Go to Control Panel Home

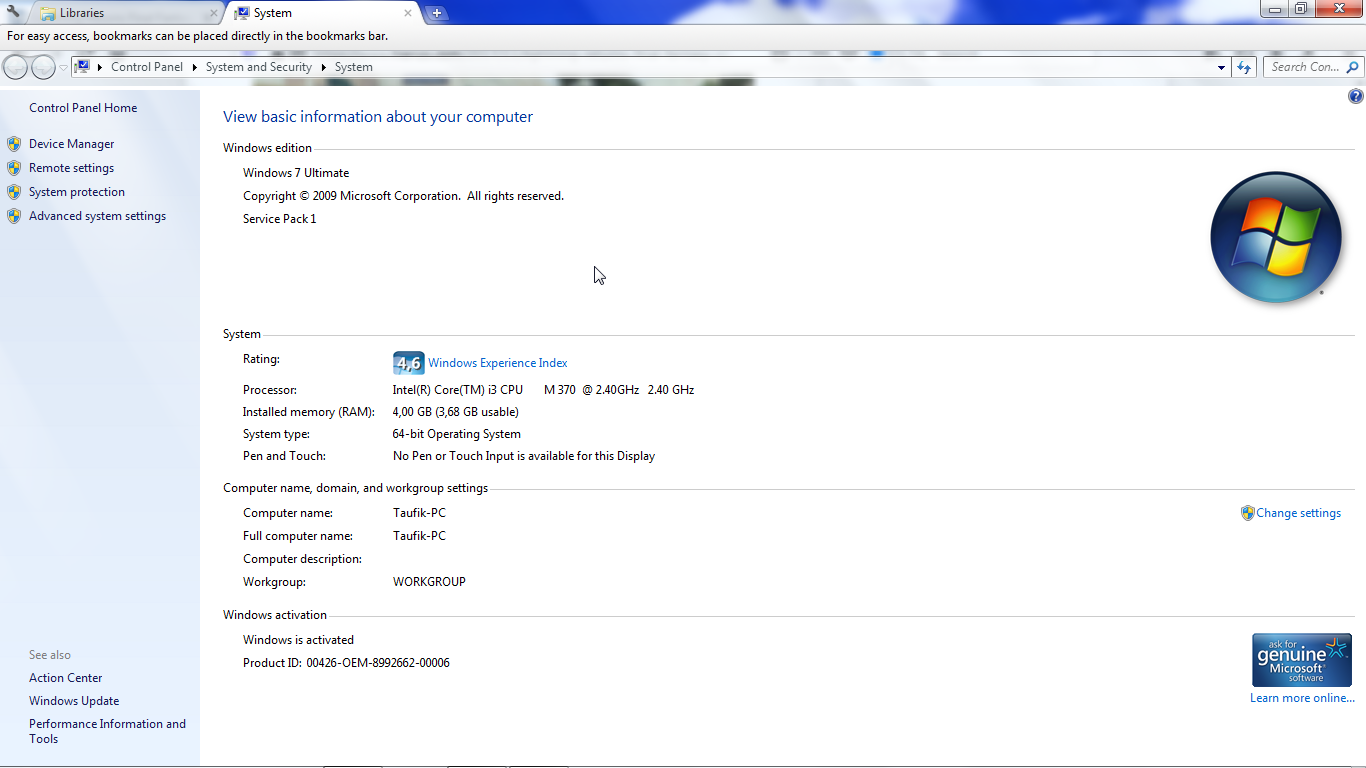coord(83,108)
